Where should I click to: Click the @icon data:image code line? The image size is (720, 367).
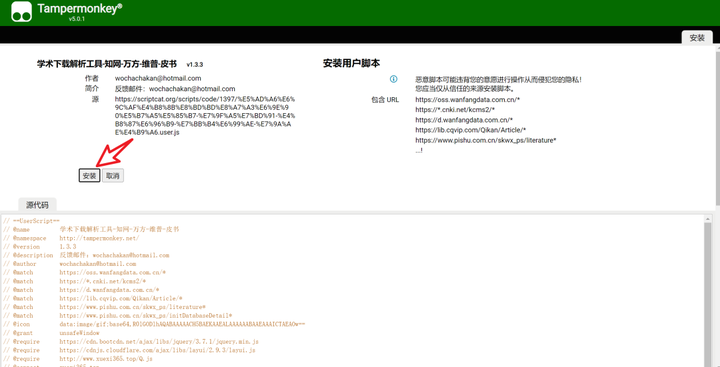click(x=154, y=324)
